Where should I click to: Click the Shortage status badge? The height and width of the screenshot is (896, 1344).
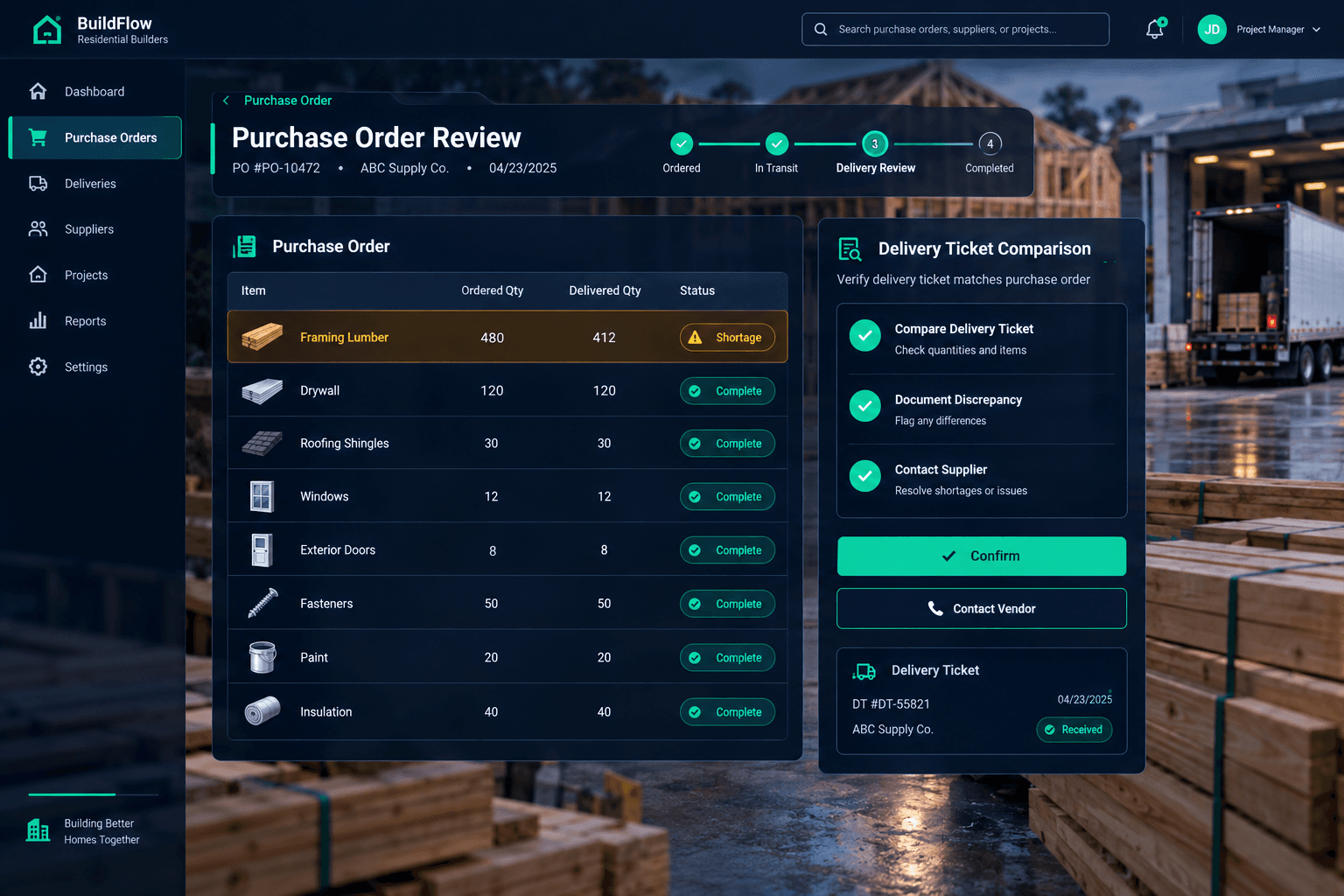(x=727, y=338)
